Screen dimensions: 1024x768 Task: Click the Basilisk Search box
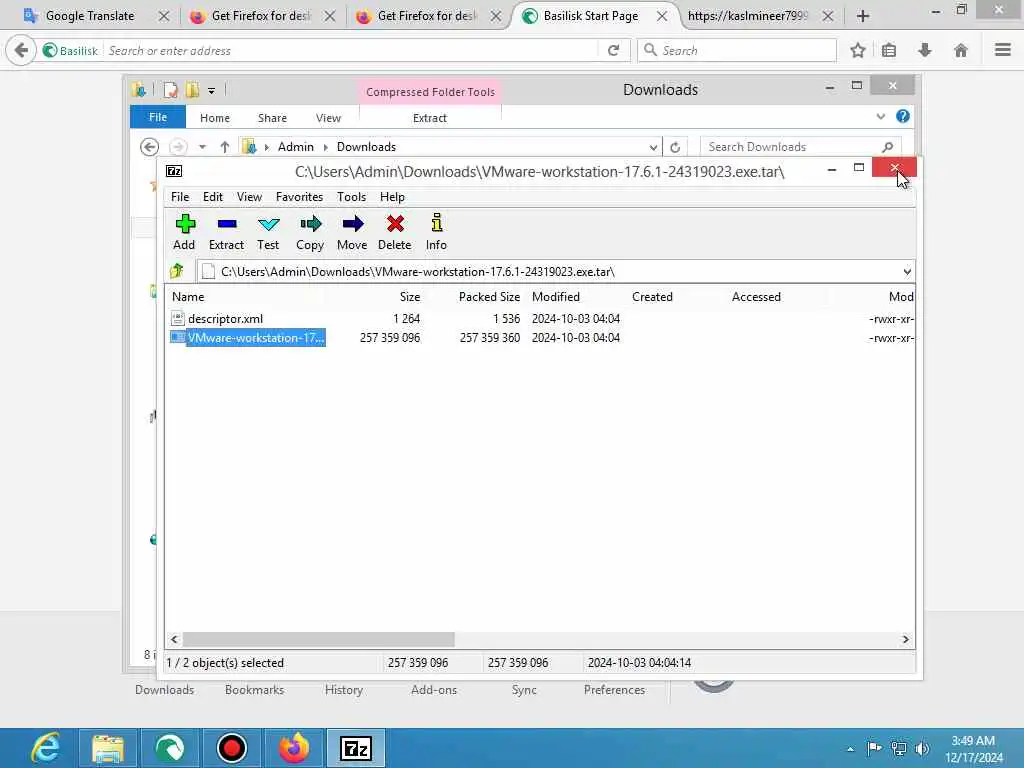[737, 50]
